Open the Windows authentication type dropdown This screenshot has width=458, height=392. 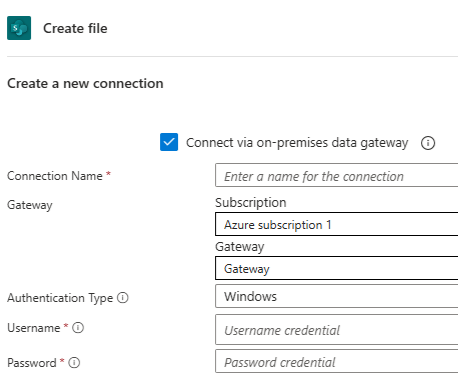(337, 296)
